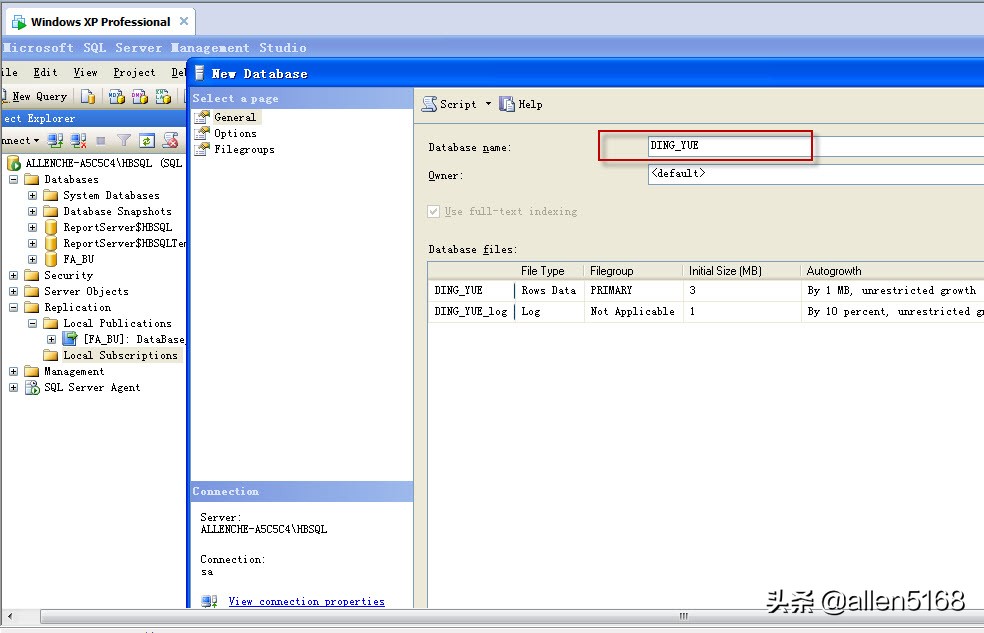Screen dimensions: 984x633
Task: Disconnect the current server connection
Action: [x=76, y=140]
